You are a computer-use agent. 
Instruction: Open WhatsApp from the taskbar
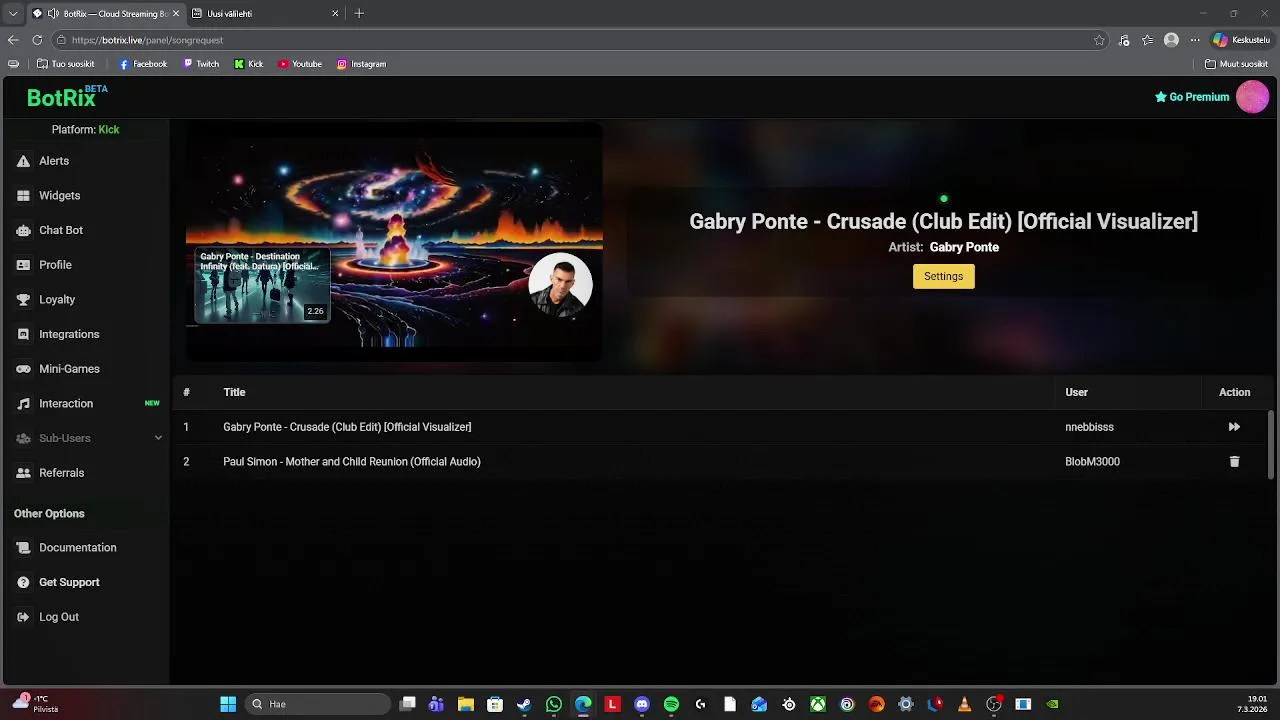(554, 704)
